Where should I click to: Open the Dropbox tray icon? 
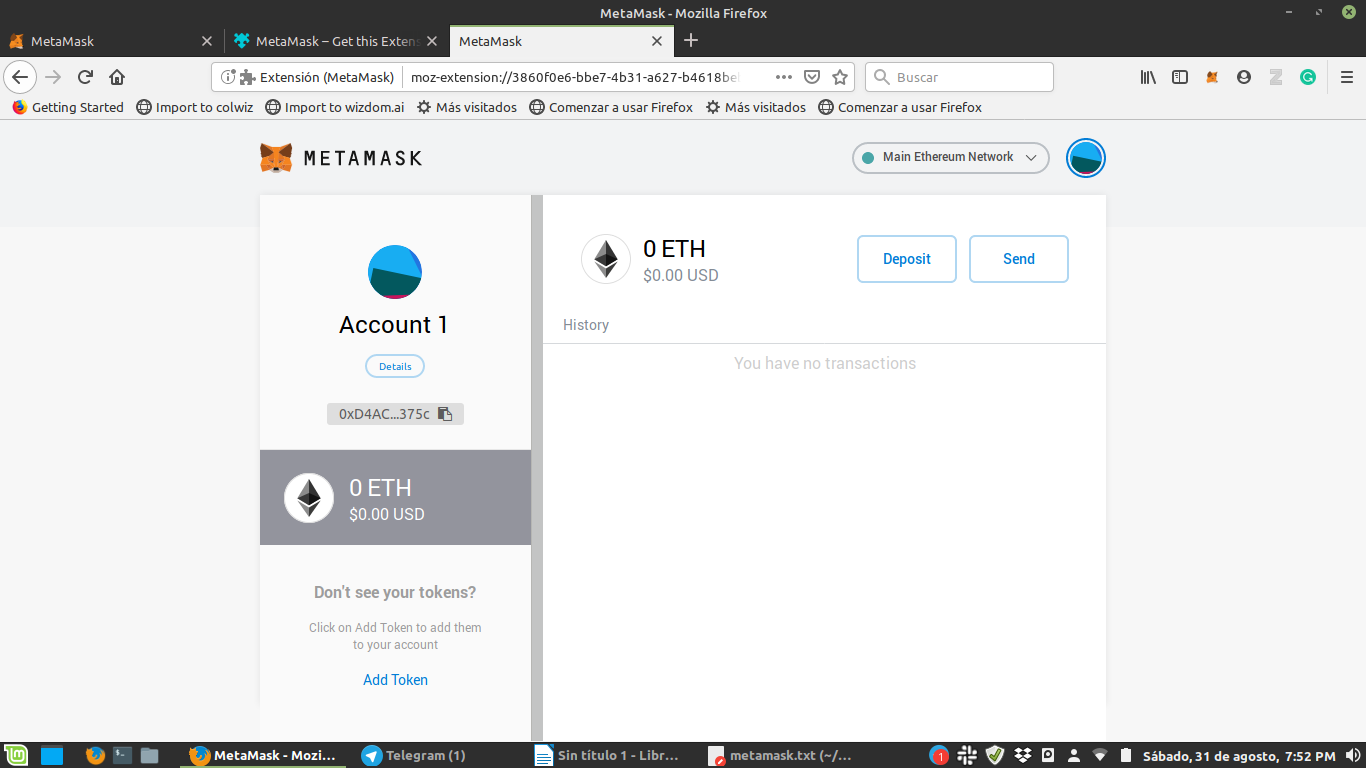coord(1022,755)
